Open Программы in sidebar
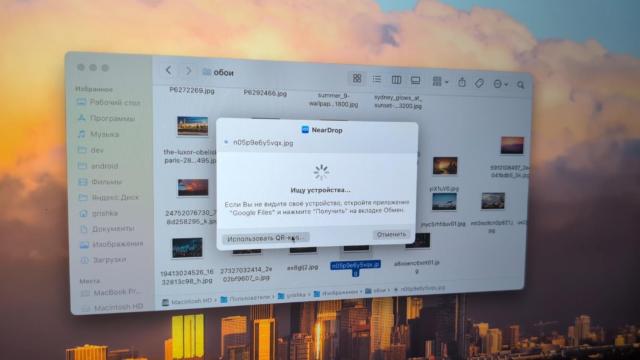This screenshot has height=360, width=640. 107,118
